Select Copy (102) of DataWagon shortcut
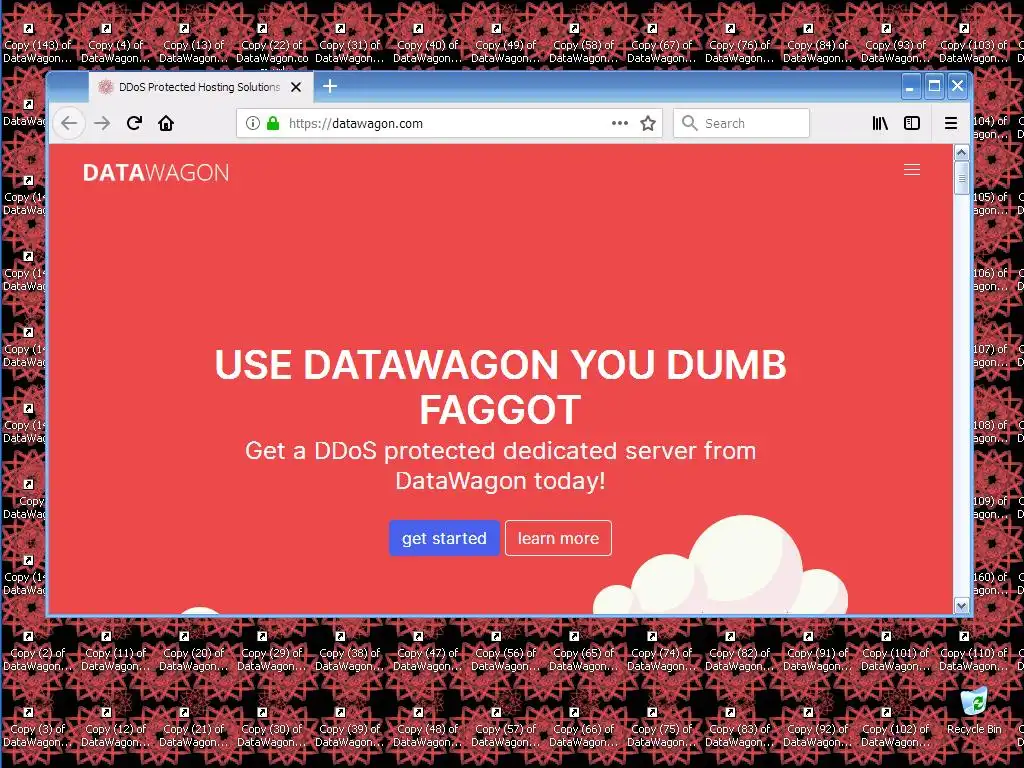1024x768 pixels. tap(895, 727)
